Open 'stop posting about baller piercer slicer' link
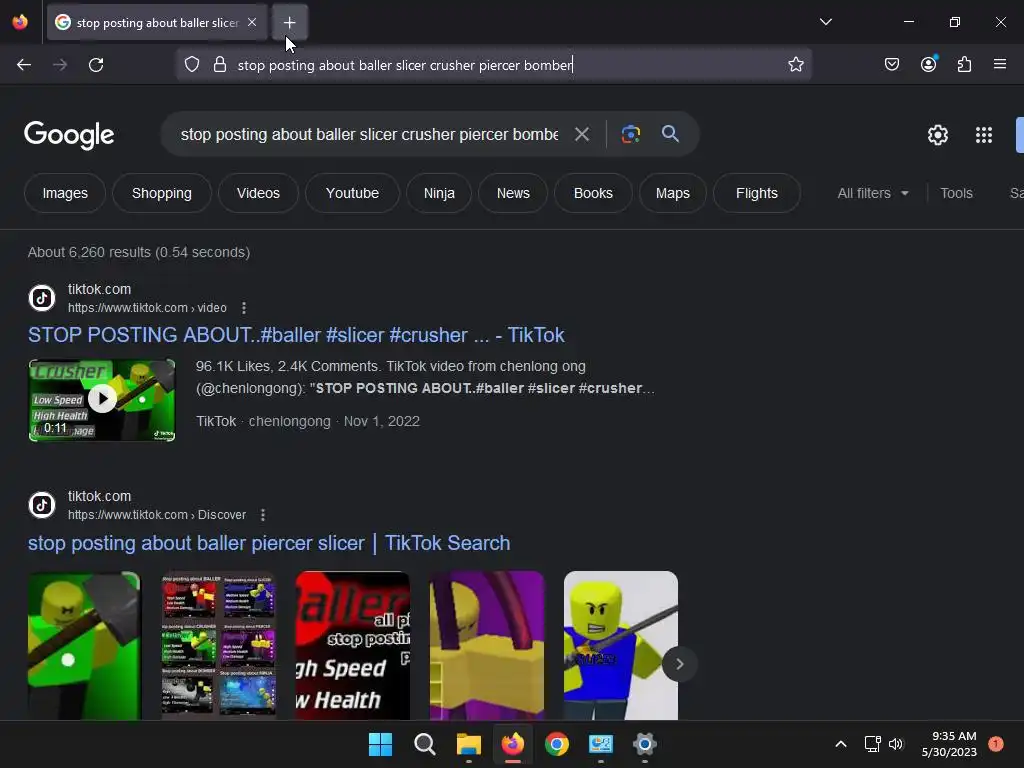 (268, 543)
